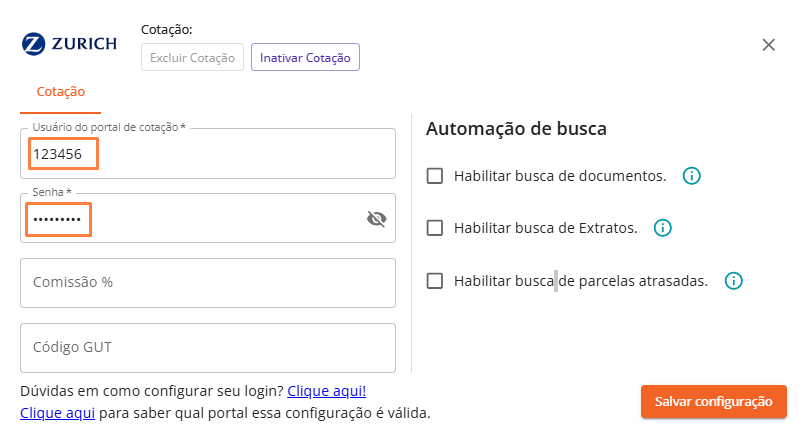Switch to the Cotação tab
Screen dimensions: 799x442
click(x=60, y=92)
